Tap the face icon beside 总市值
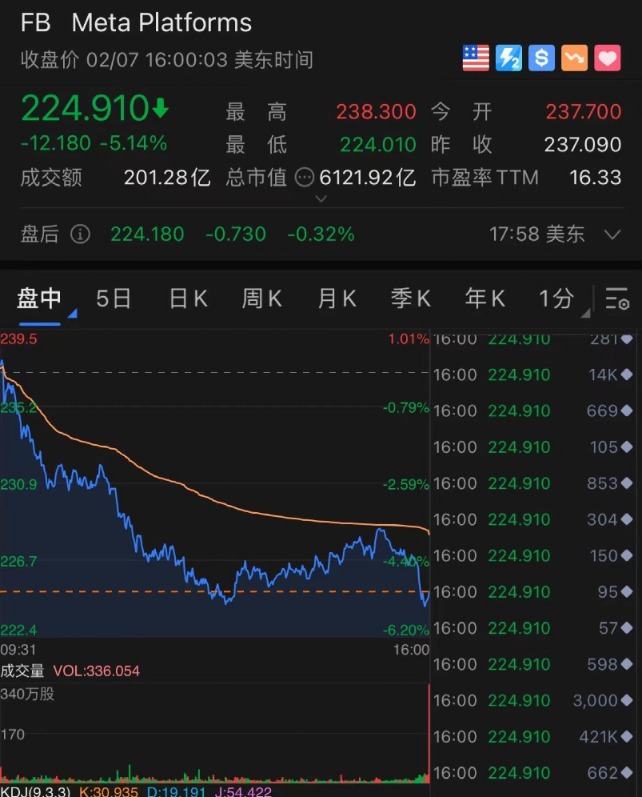Viewport: 642px width, 797px height. pyautogui.click(x=304, y=177)
